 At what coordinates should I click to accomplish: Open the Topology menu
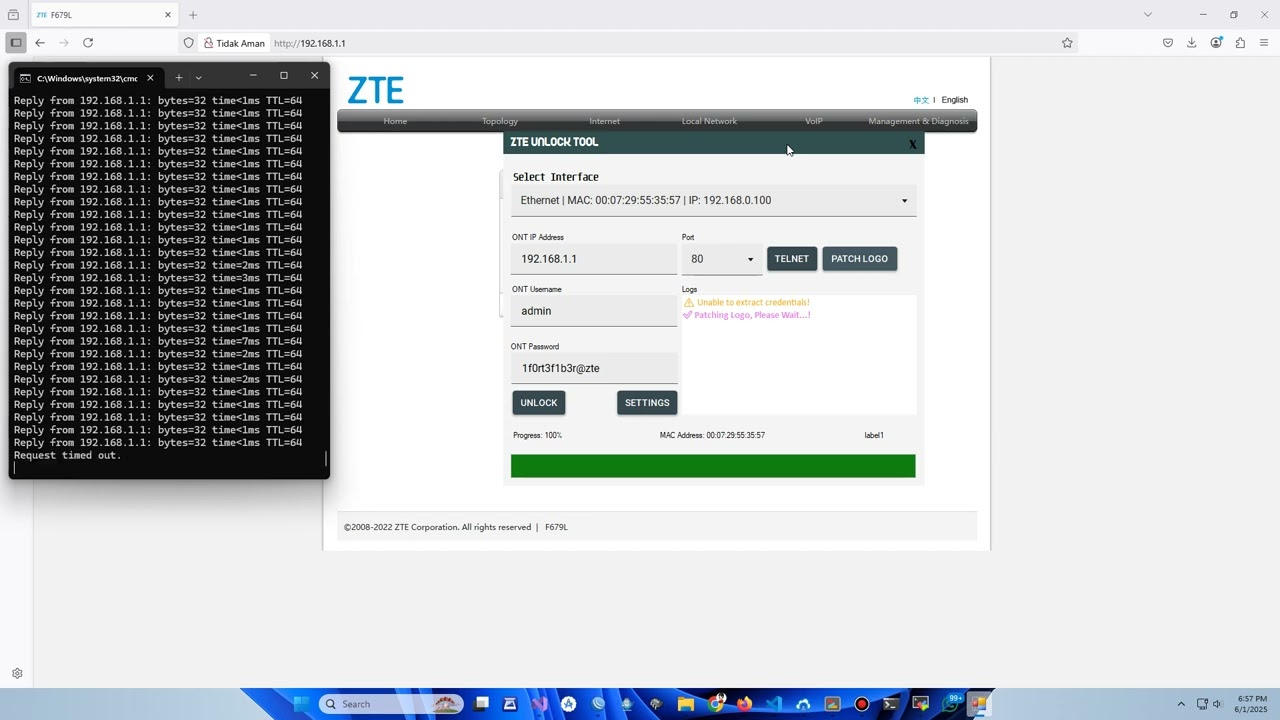pos(500,121)
